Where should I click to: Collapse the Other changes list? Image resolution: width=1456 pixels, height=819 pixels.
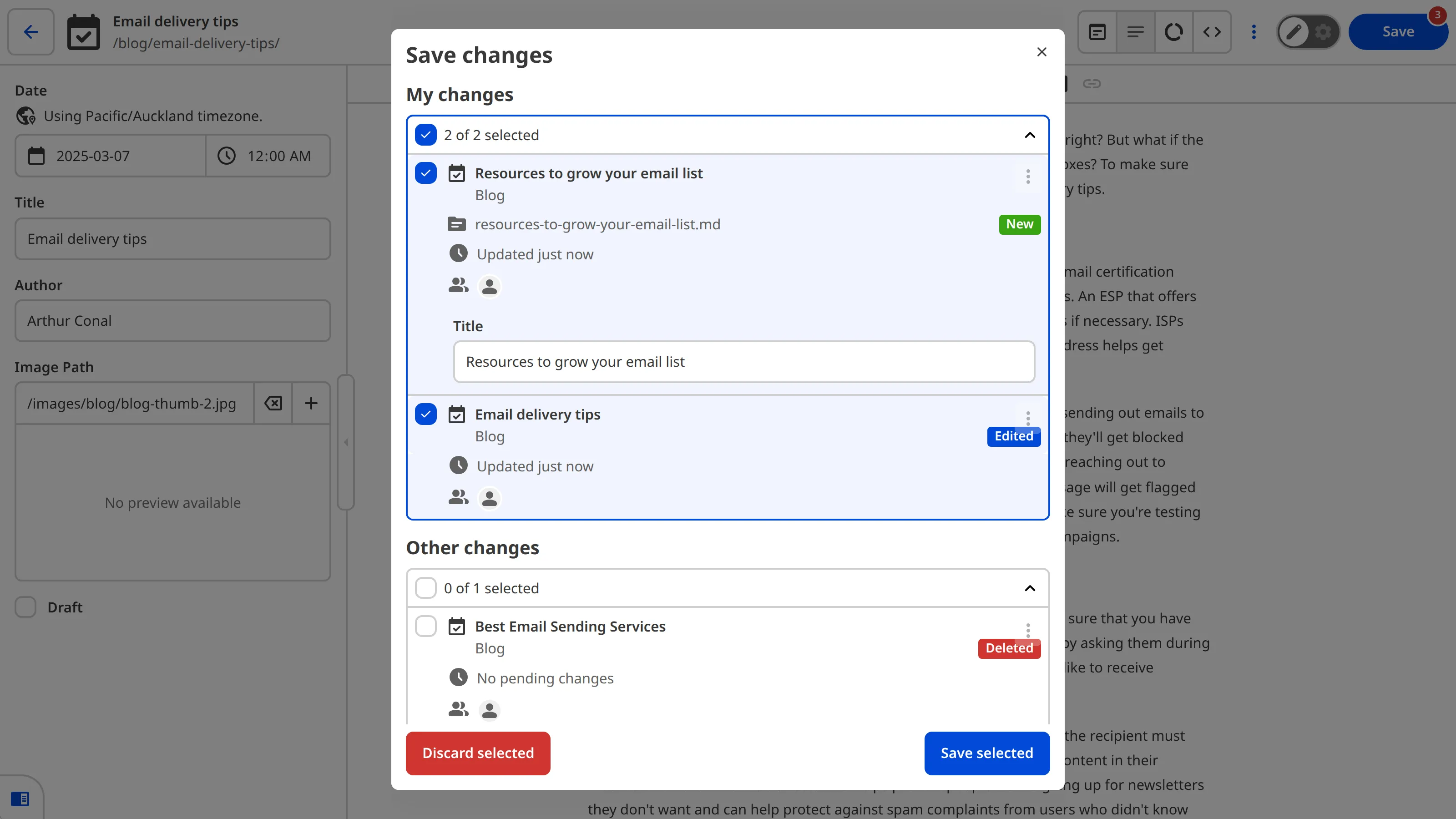(x=1030, y=588)
